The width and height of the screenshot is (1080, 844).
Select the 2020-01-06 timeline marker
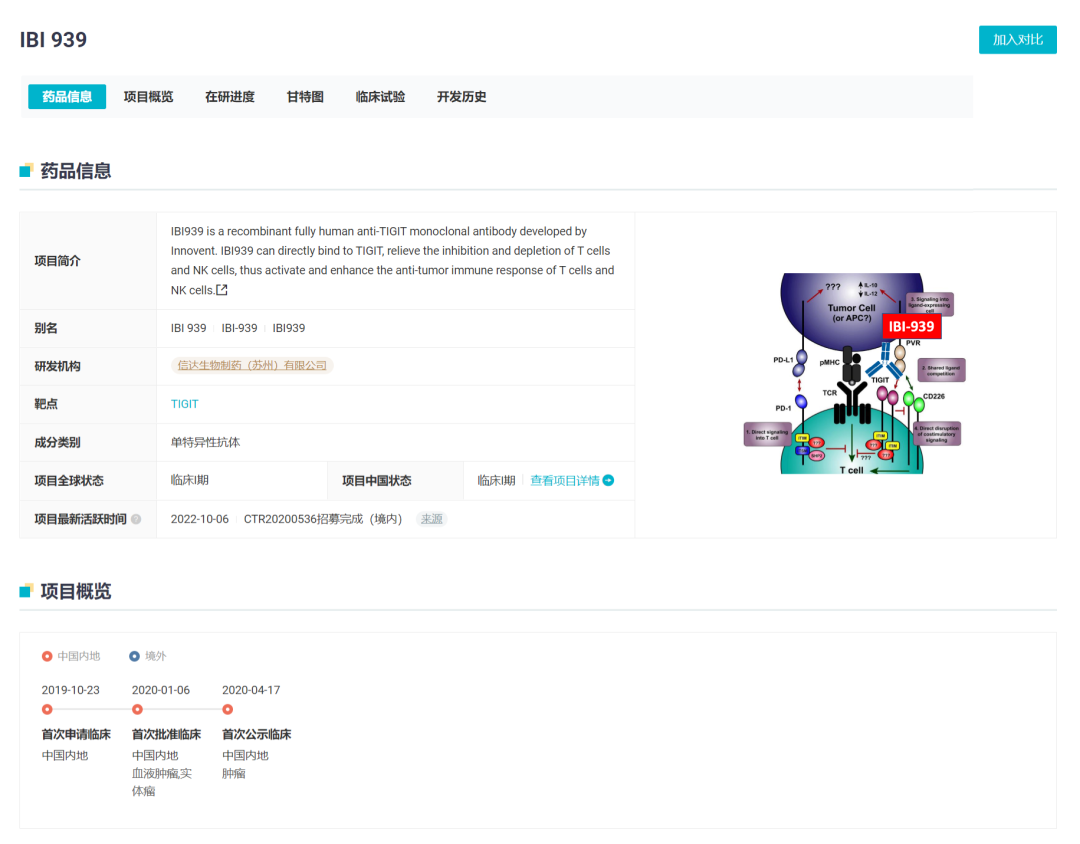pyautogui.click(x=137, y=709)
